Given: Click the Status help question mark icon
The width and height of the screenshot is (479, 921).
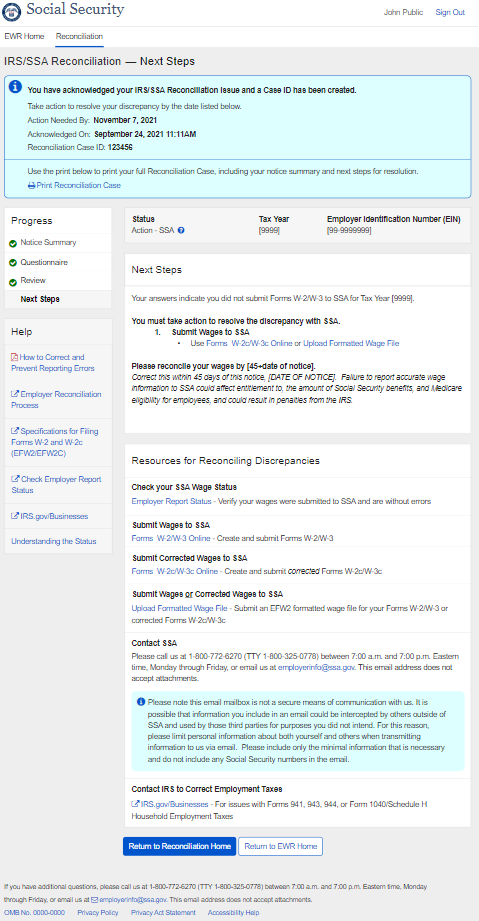Looking at the screenshot, I should 181,230.
